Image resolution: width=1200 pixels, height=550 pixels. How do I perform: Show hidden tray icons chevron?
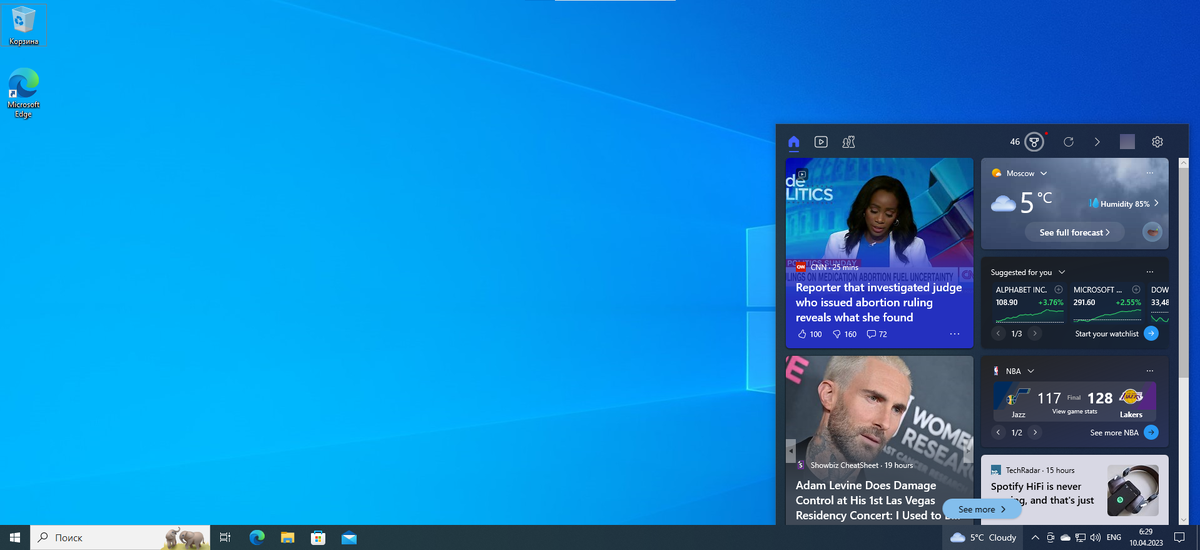coord(1035,537)
